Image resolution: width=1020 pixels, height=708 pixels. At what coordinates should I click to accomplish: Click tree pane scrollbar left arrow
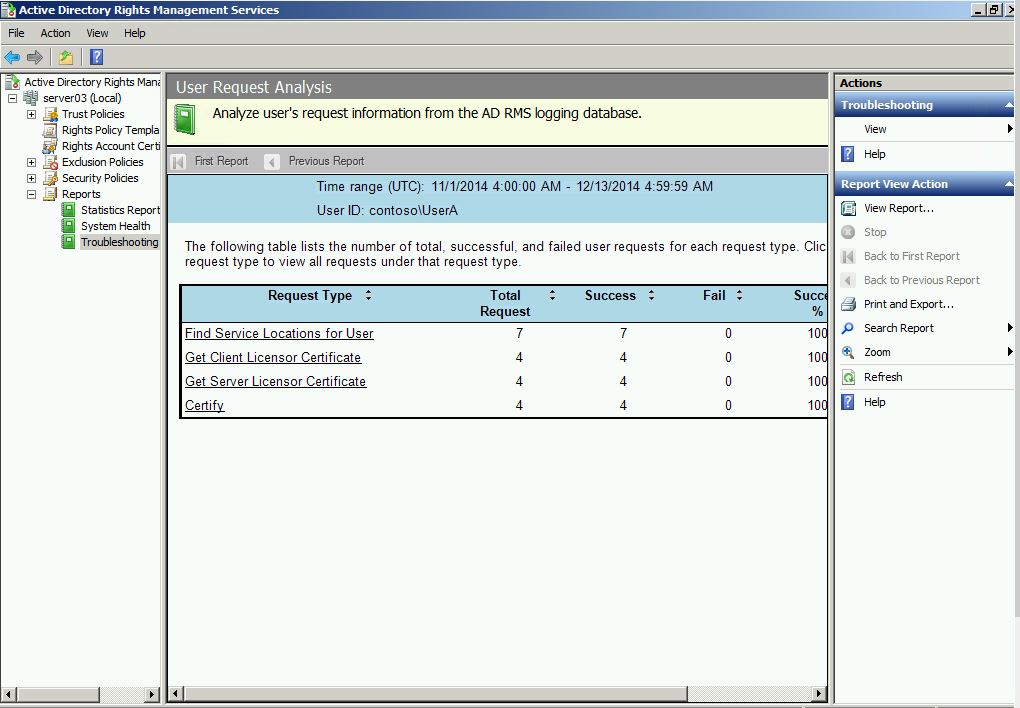pos(8,694)
